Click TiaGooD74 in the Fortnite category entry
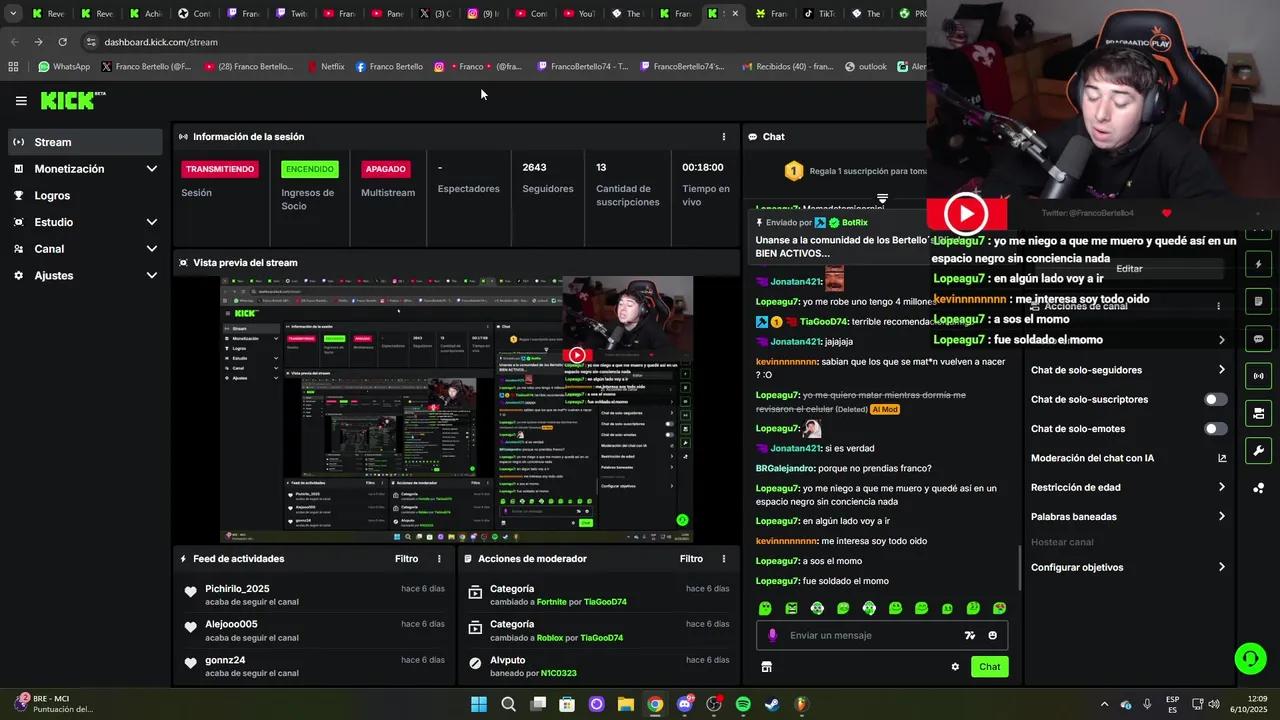Screen dimensions: 1280x720 point(605,602)
